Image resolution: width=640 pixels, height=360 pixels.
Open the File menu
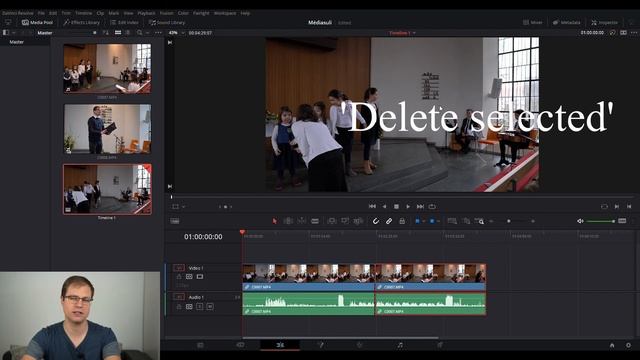41,13
